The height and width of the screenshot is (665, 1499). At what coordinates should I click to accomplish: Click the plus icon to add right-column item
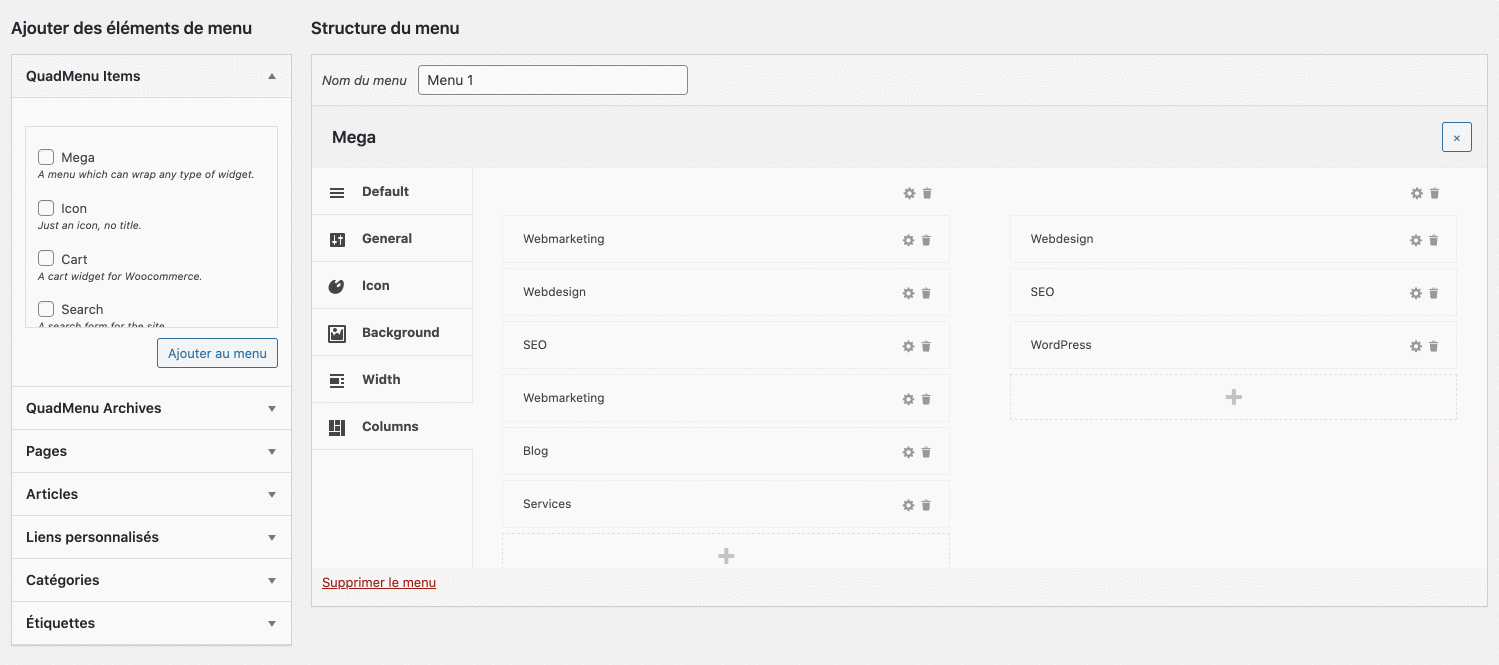pyautogui.click(x=1233, y=397)
